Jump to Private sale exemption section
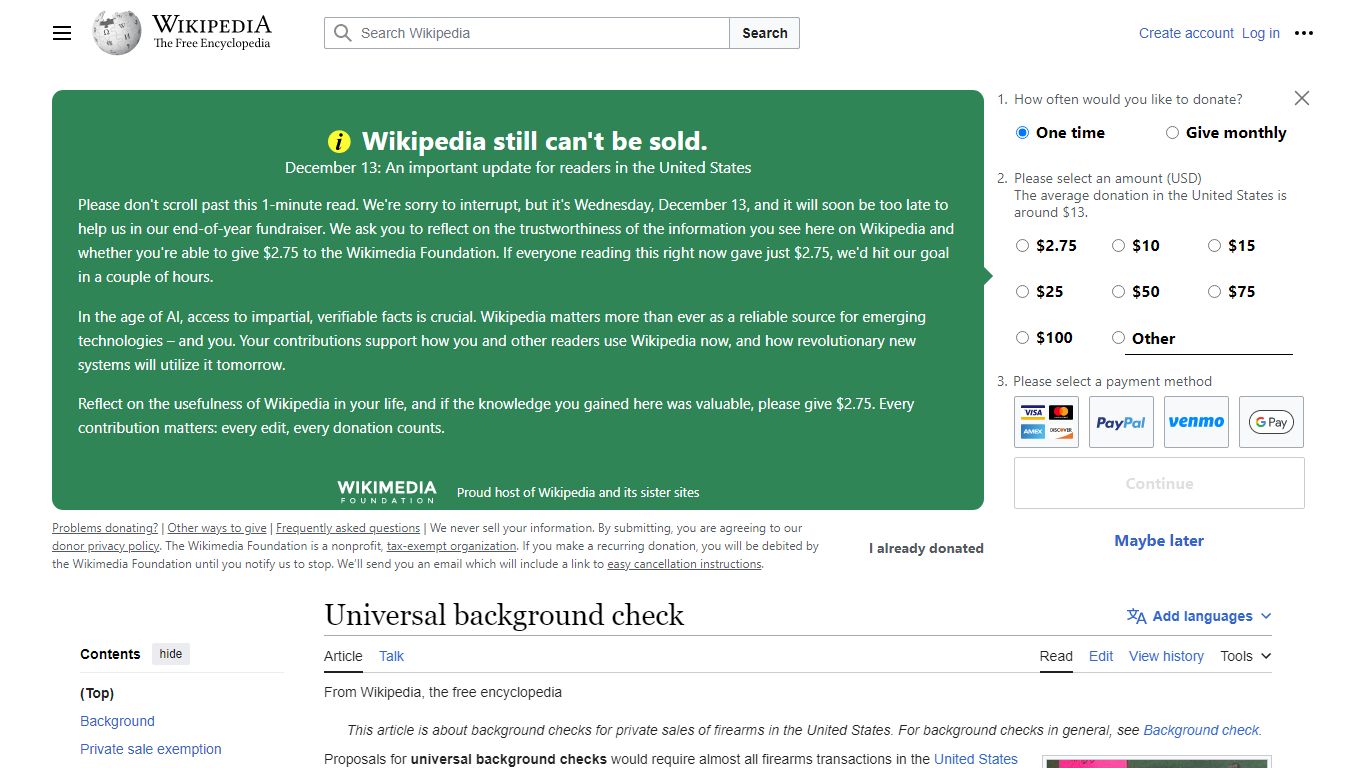1366x768 pixels. coord(151,749)
